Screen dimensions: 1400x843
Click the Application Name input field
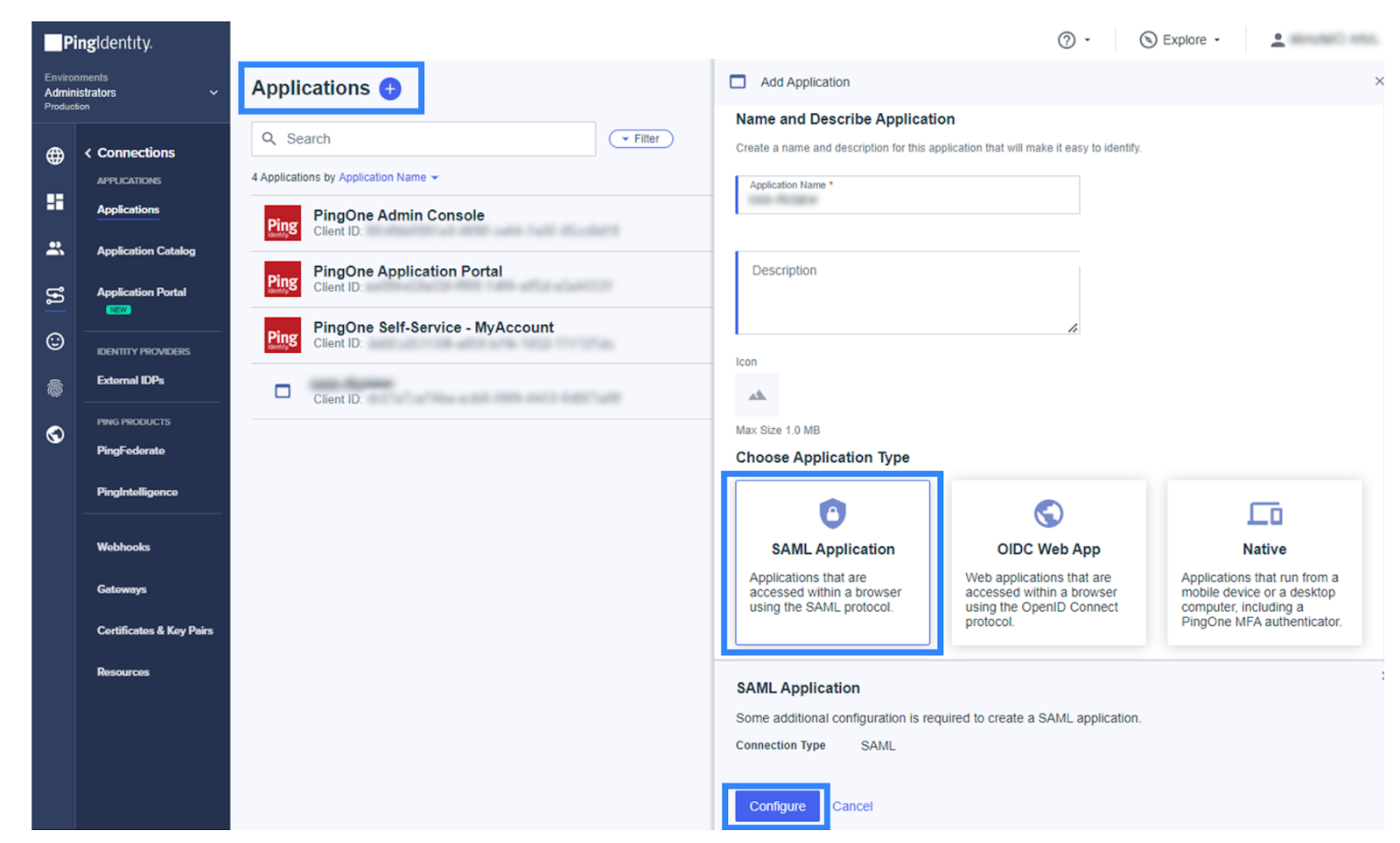point(907,194)
